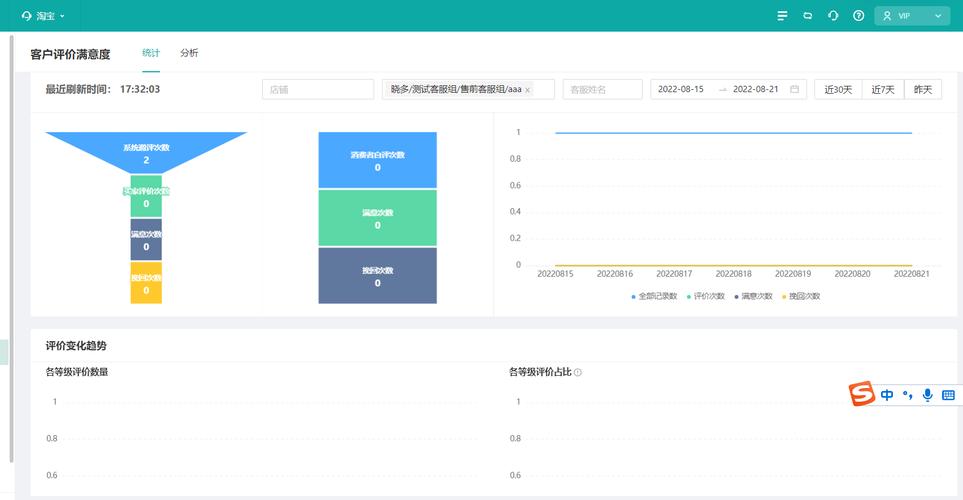Click the blue 系统邀评次数 funnel segment
The image size is (963, 500).
point(146,153)
